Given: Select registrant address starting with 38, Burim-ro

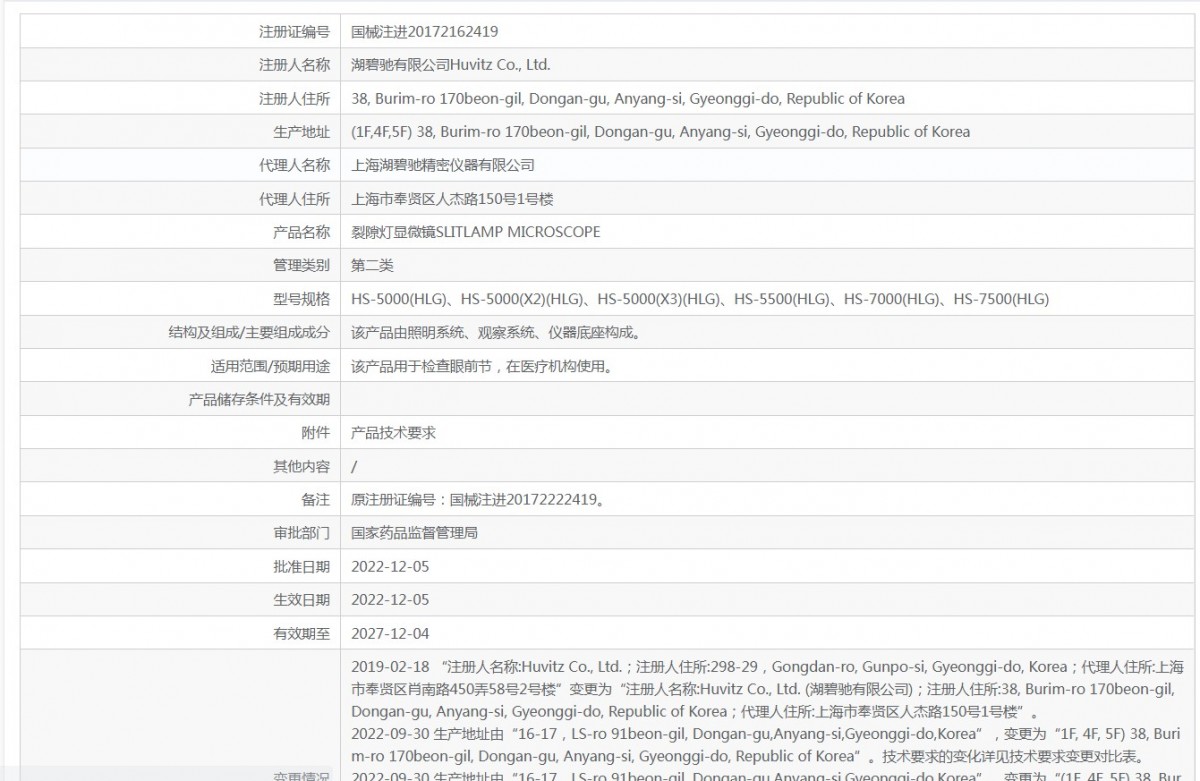Looking at the screenshot, I should [628, 98].
